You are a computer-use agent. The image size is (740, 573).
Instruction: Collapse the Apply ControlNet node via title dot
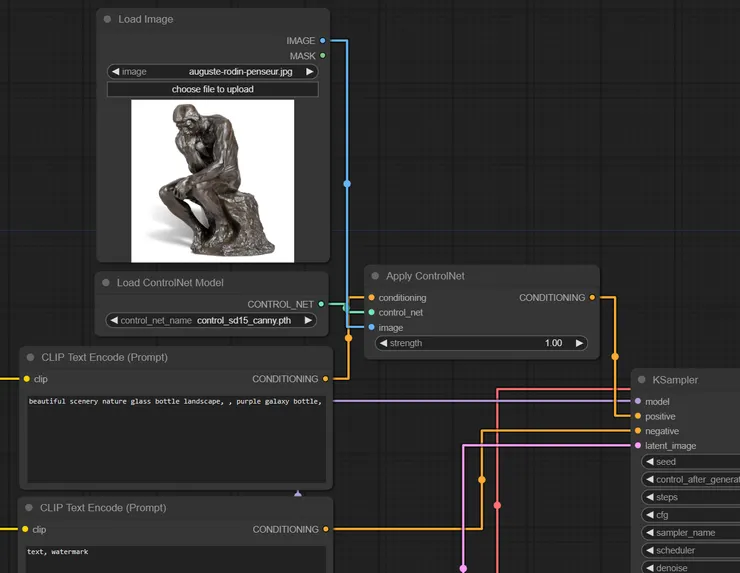pyautogui.click(x=376, y=276)
